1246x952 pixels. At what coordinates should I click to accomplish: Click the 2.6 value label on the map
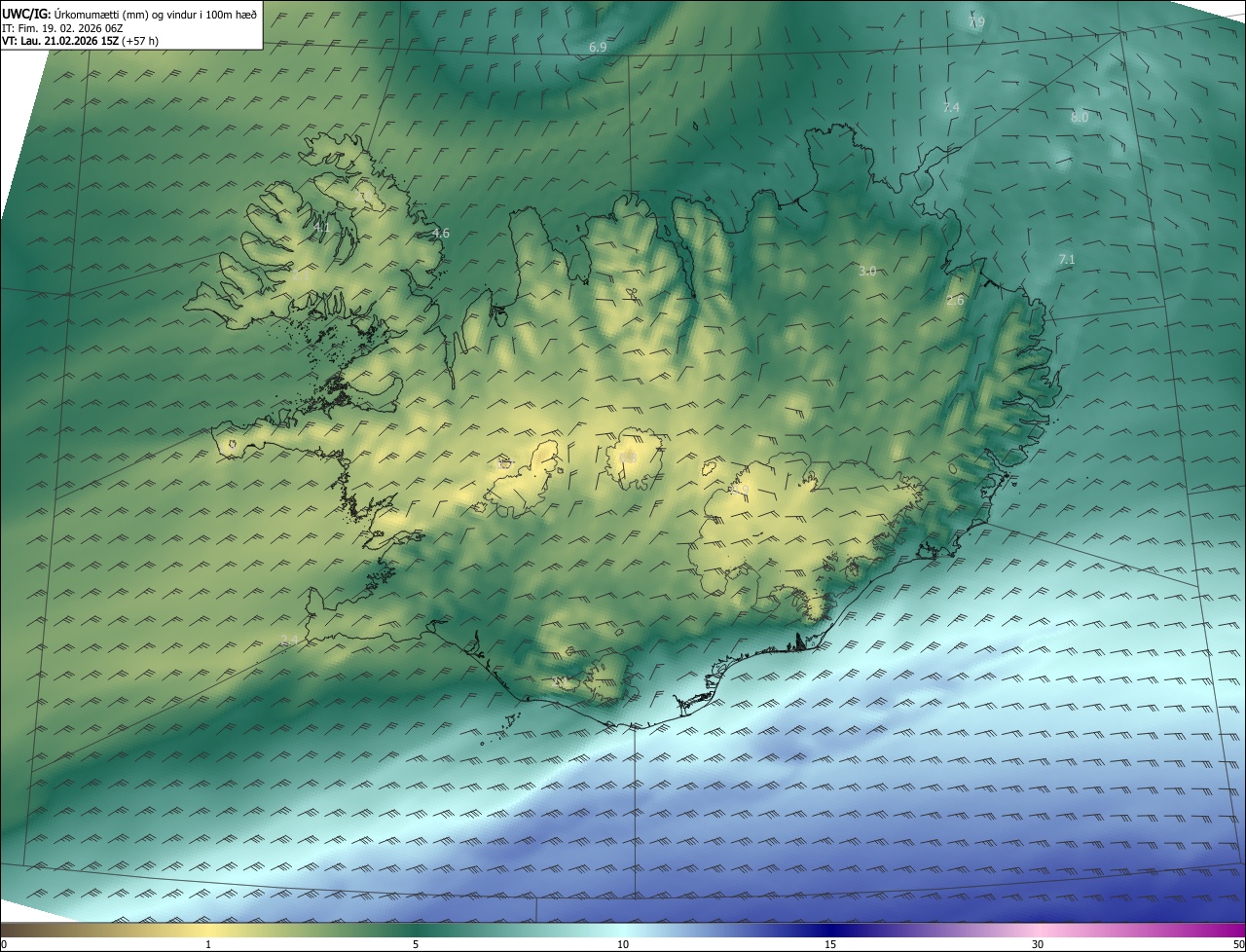955,301
